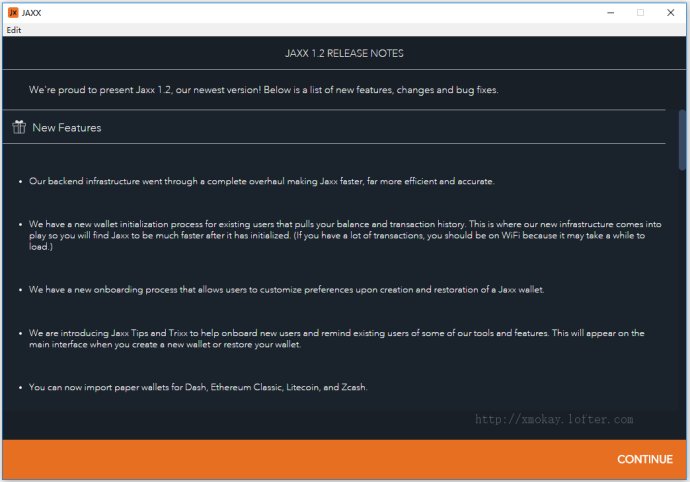Click the gift icon beside New Features
The image size is (690, 482).
[19, 127]
